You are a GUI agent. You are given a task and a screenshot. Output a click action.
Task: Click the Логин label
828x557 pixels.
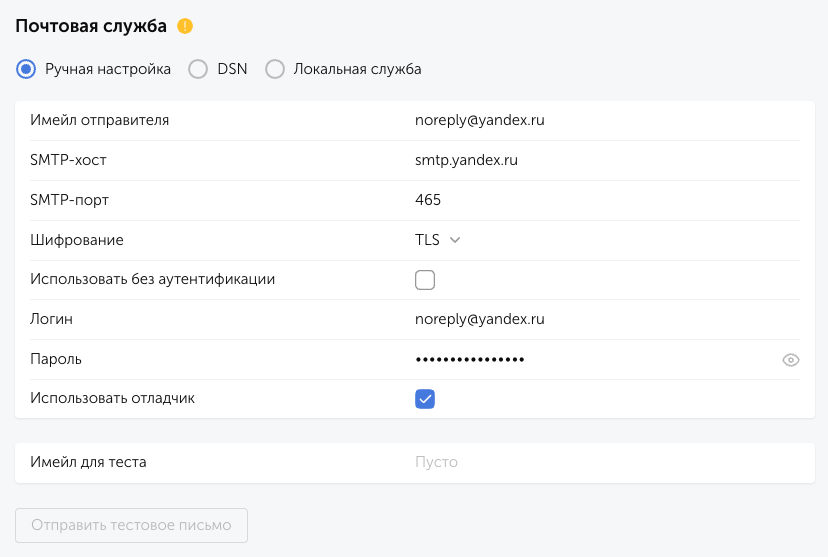51,319
